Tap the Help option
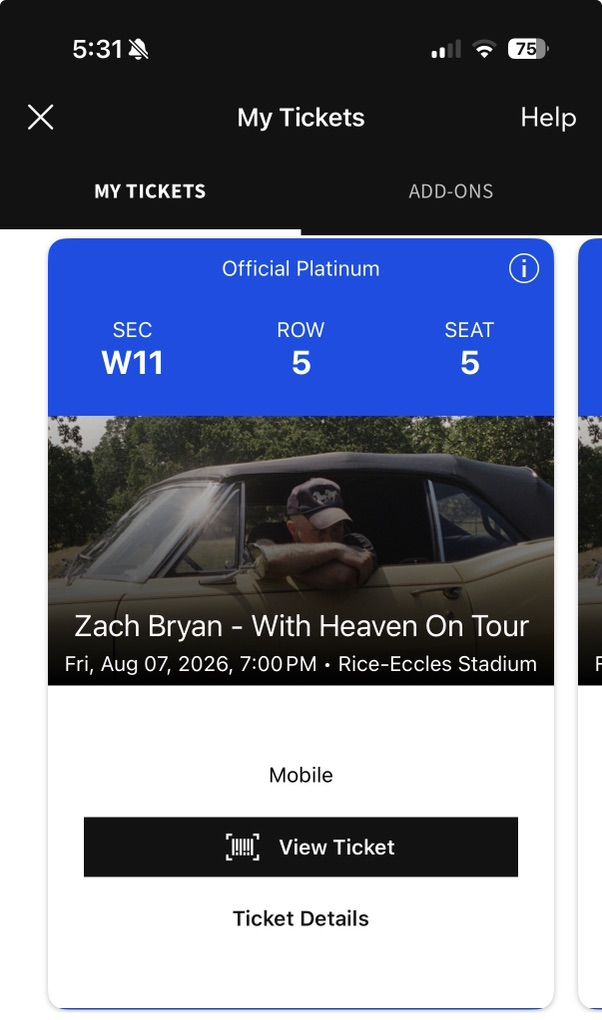602x1020 pixels. [x=547, y=117]
